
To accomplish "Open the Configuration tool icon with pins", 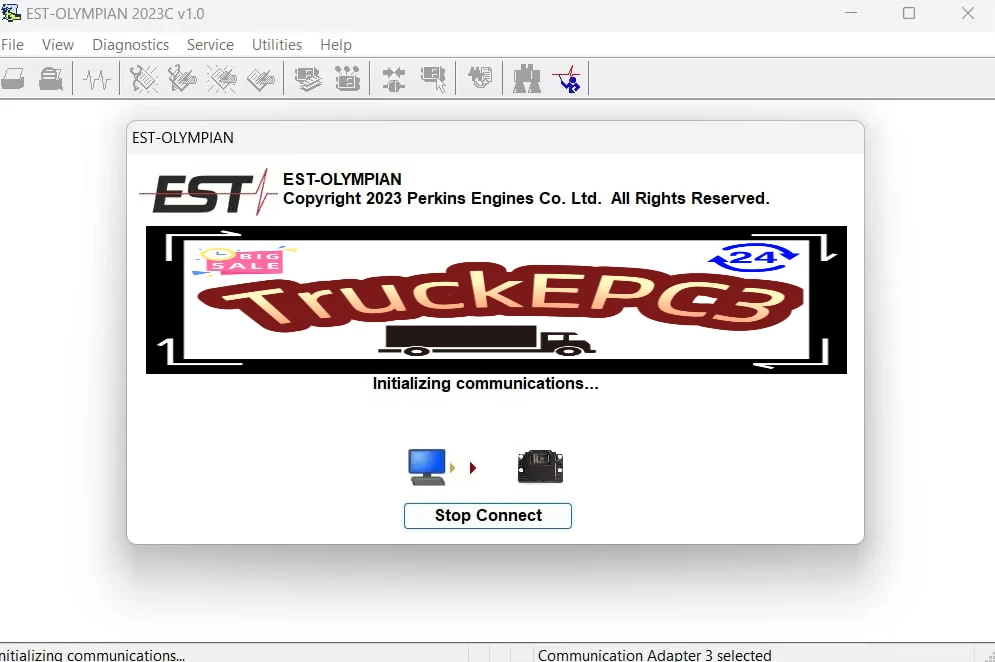I will click(x=347, y=79).
